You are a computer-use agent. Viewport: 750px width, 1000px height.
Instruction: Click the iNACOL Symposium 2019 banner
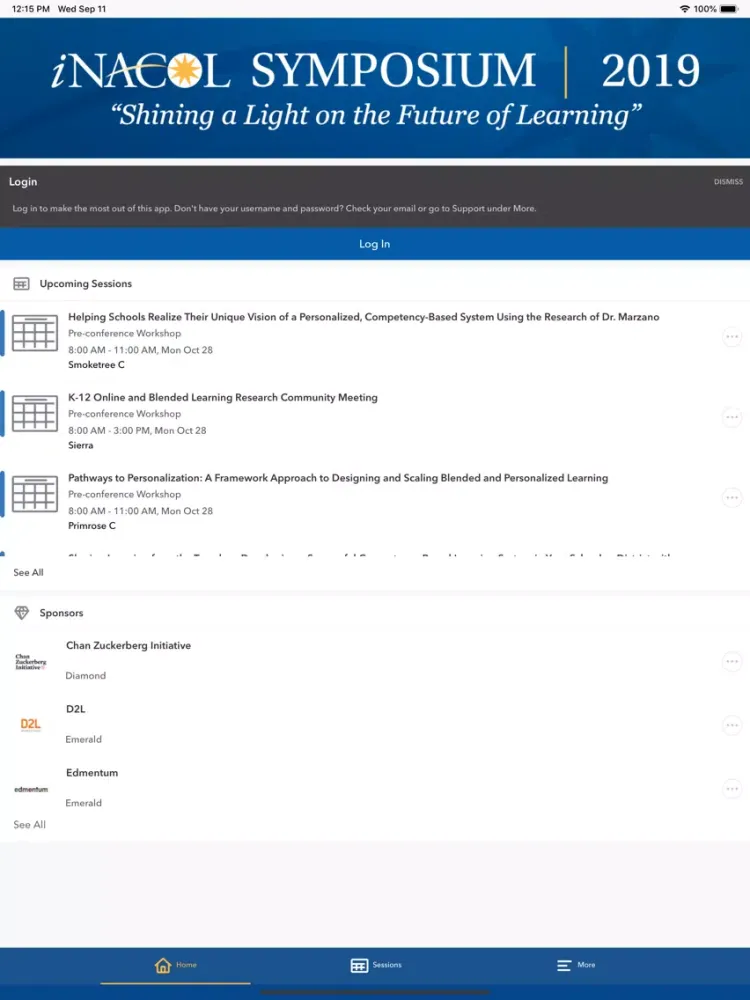[375, 88]
